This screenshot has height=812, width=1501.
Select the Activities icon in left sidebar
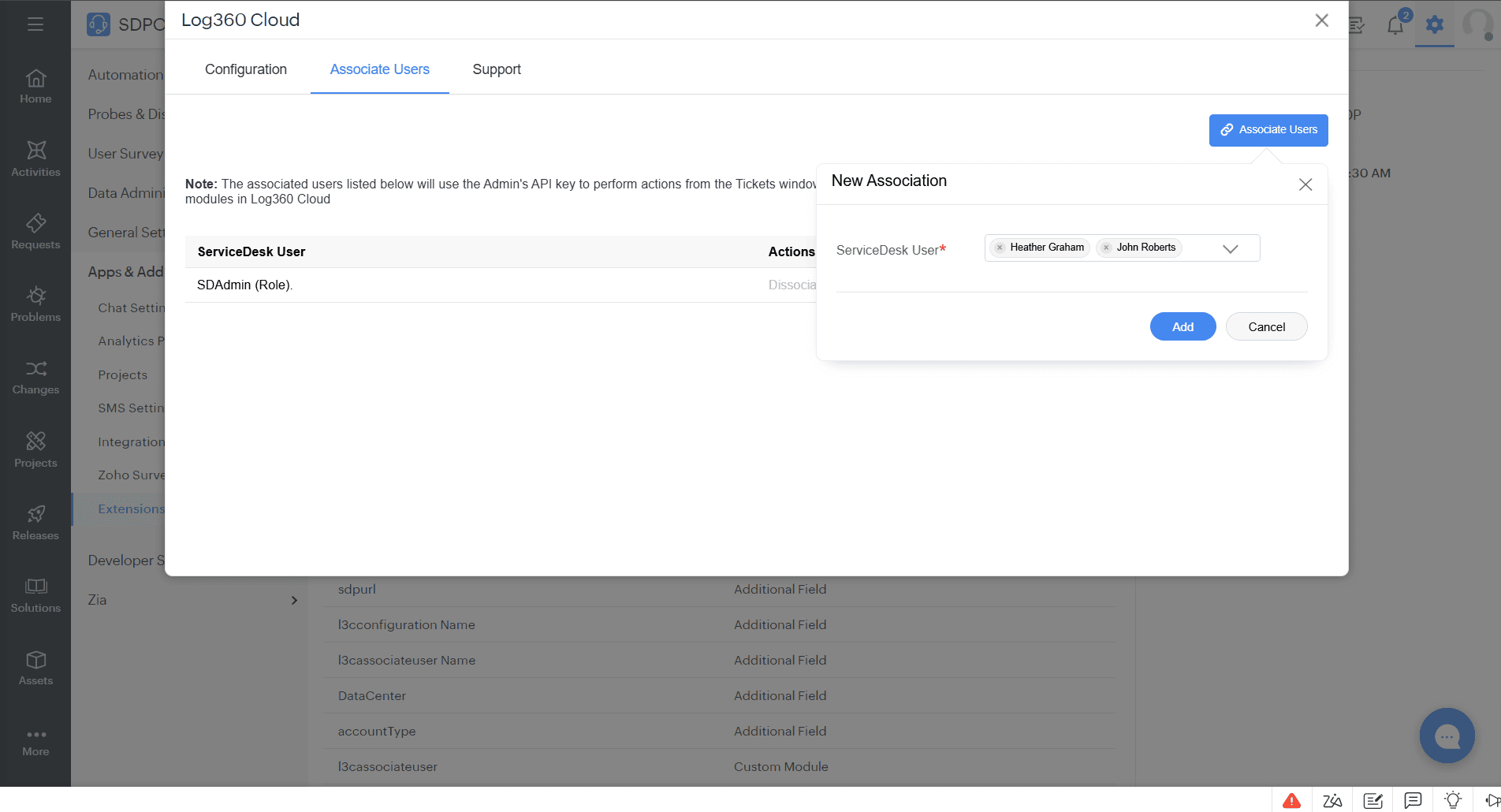pos(35,156)
